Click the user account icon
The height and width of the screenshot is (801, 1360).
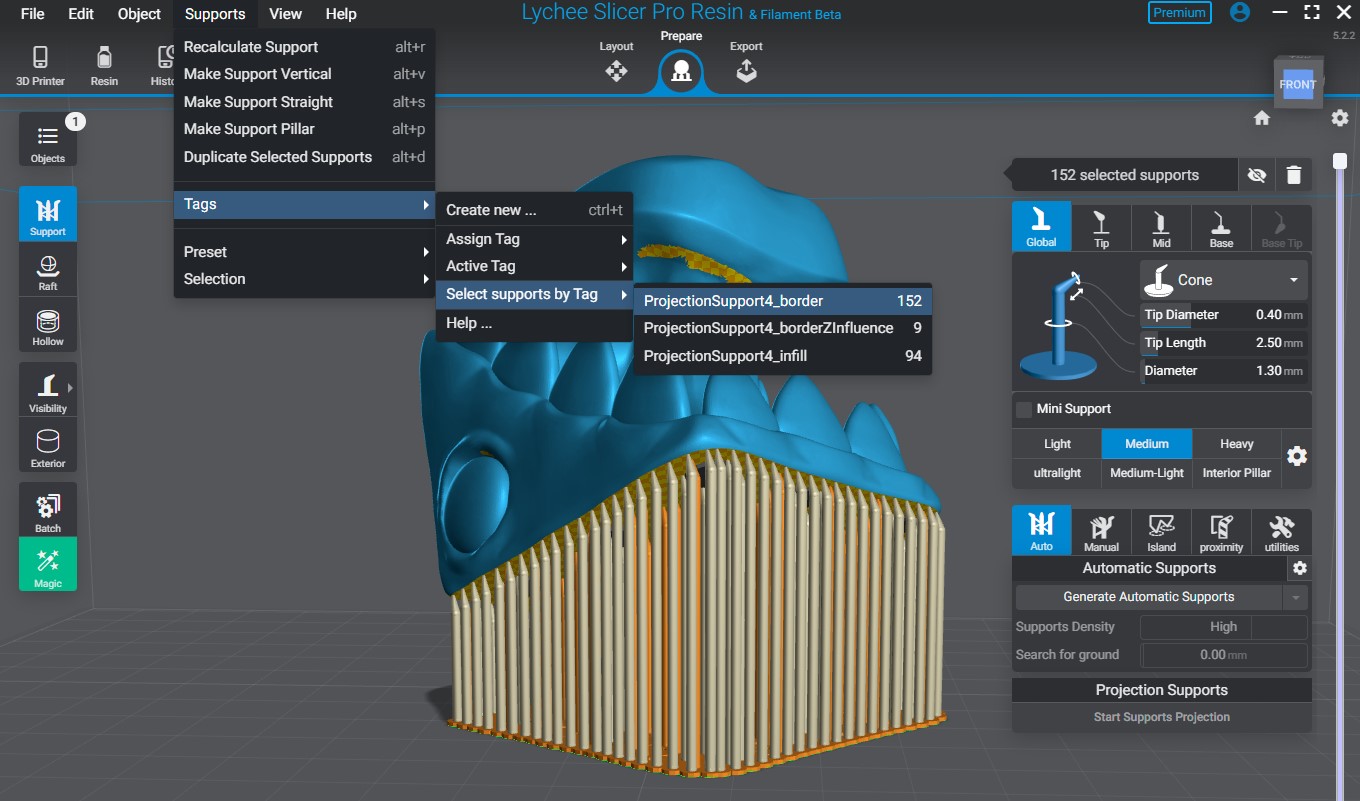coord(1240,13)
